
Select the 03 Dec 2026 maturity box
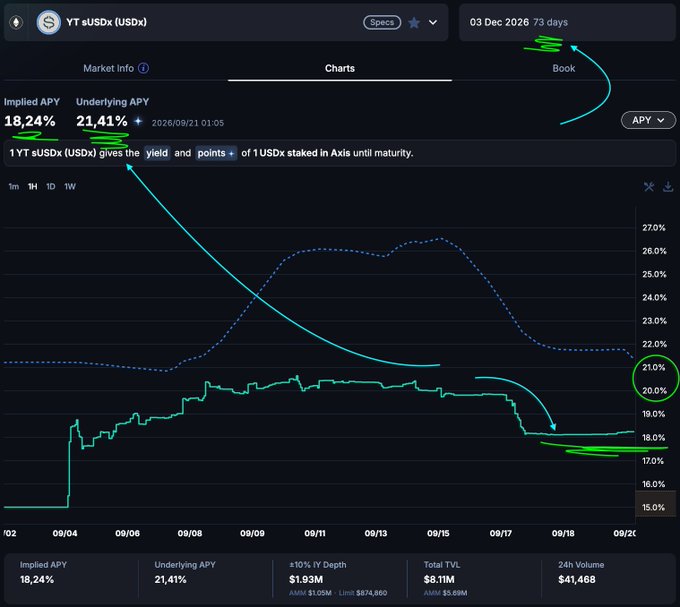click(567, 23)
